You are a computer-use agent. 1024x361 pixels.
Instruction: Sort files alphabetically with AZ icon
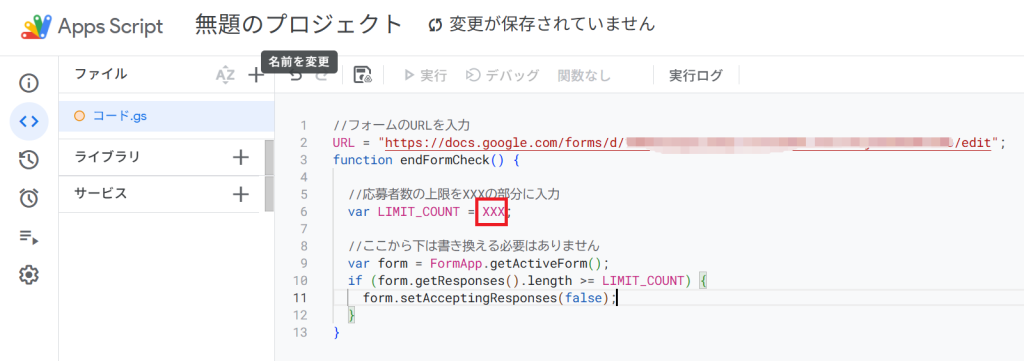click(225, 76)
